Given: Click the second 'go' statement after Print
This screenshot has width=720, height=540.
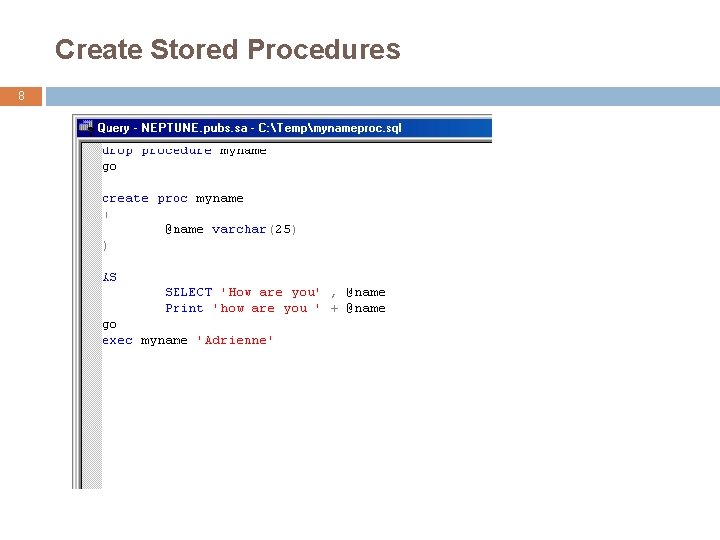Looking at the screenshot, I should [x=109, y=325].
